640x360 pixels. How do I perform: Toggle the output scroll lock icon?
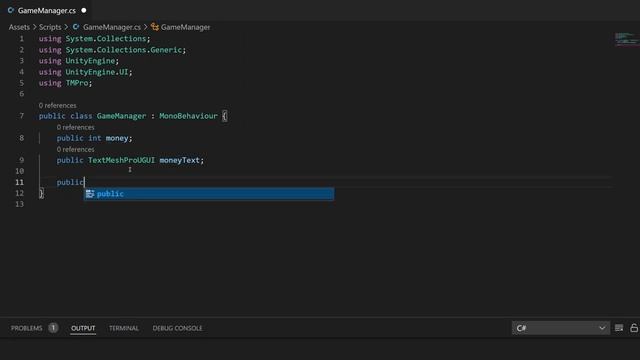pyautogui.click(x=634, y=328)
